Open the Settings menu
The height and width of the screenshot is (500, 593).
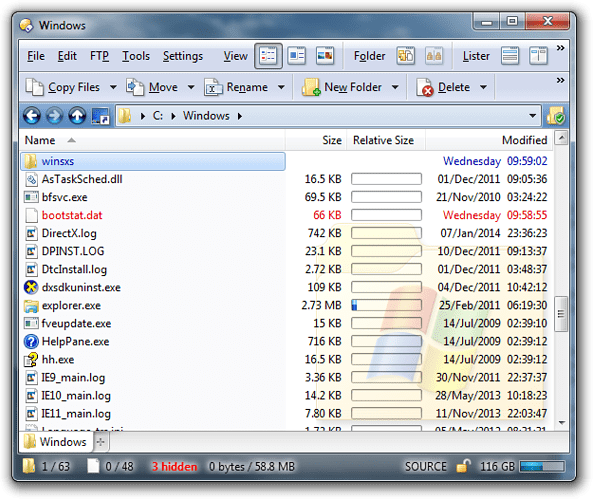pyautogui.click(x=183, y=56)
